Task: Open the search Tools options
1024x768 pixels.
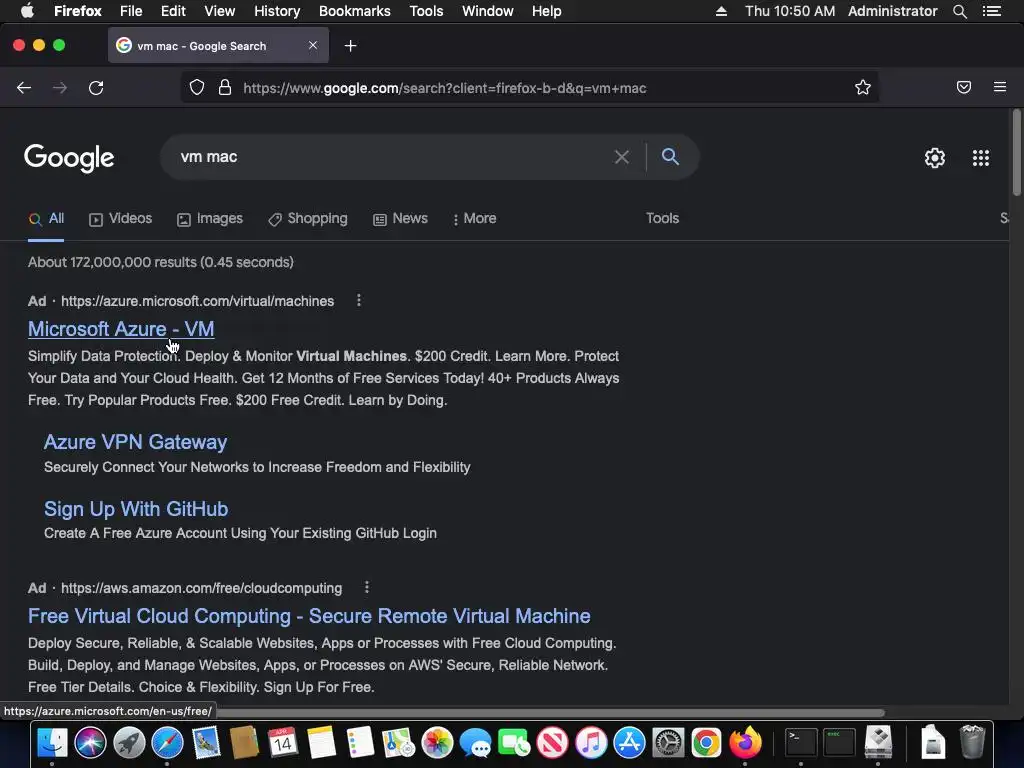Action: [662, 219]
